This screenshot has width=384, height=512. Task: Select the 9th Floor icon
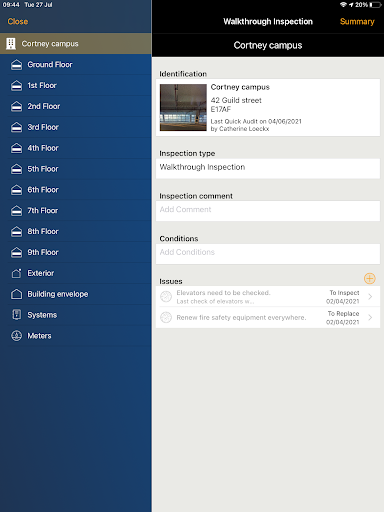click(x=16, y=252)
